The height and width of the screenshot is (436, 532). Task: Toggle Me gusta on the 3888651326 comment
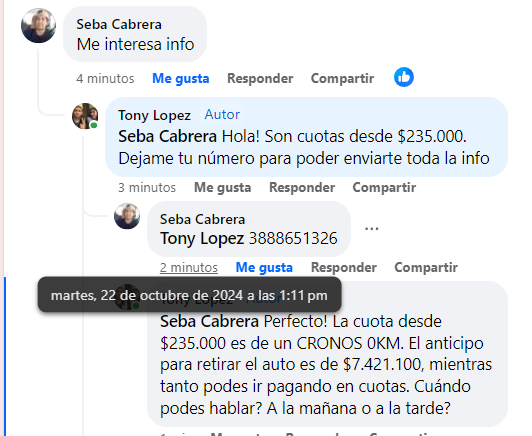tap(264, 267)
